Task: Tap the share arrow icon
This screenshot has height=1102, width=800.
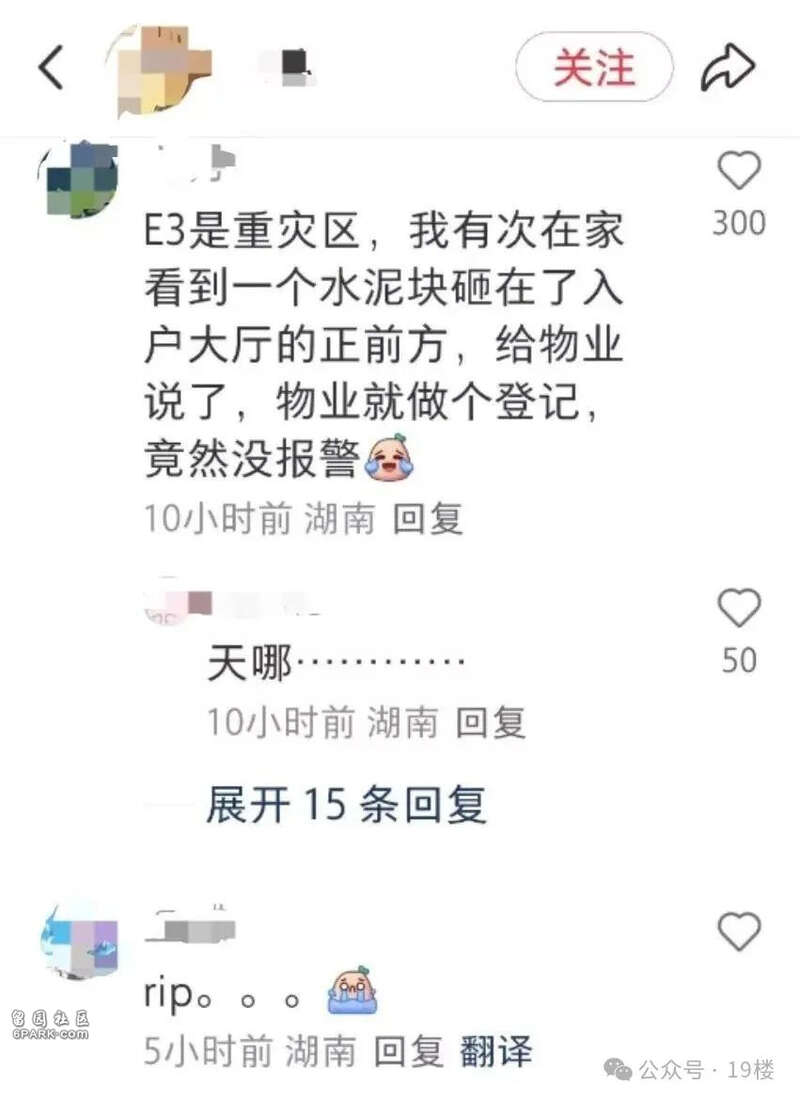Action: coord(728,67)
